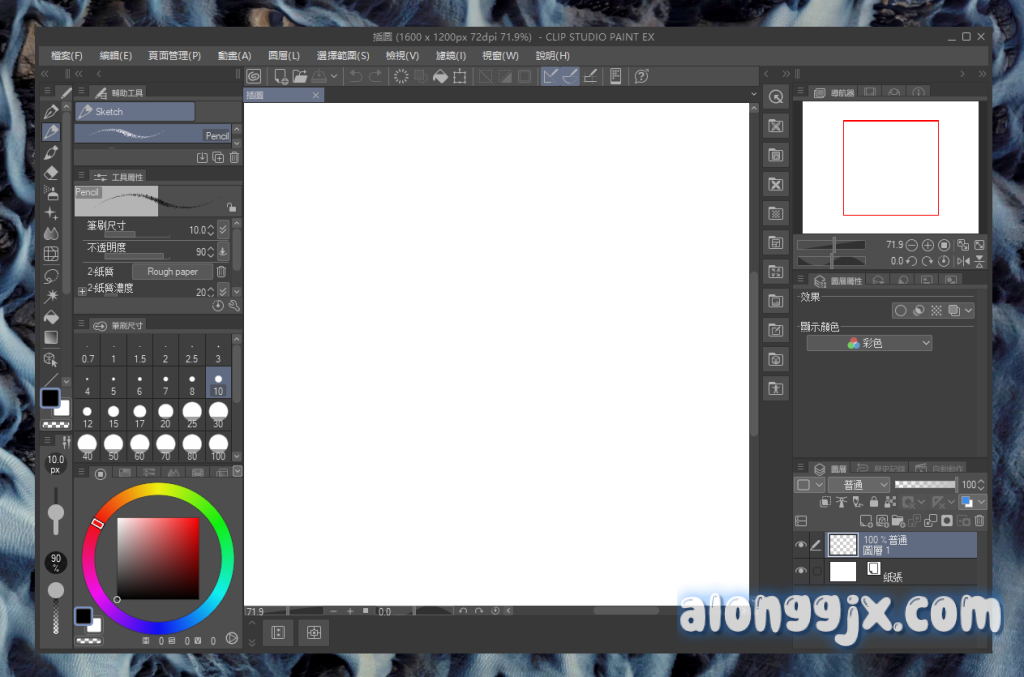Delete the selected layer with trash icon
The width and height of the screenshot is (1024, 677).
979,521
